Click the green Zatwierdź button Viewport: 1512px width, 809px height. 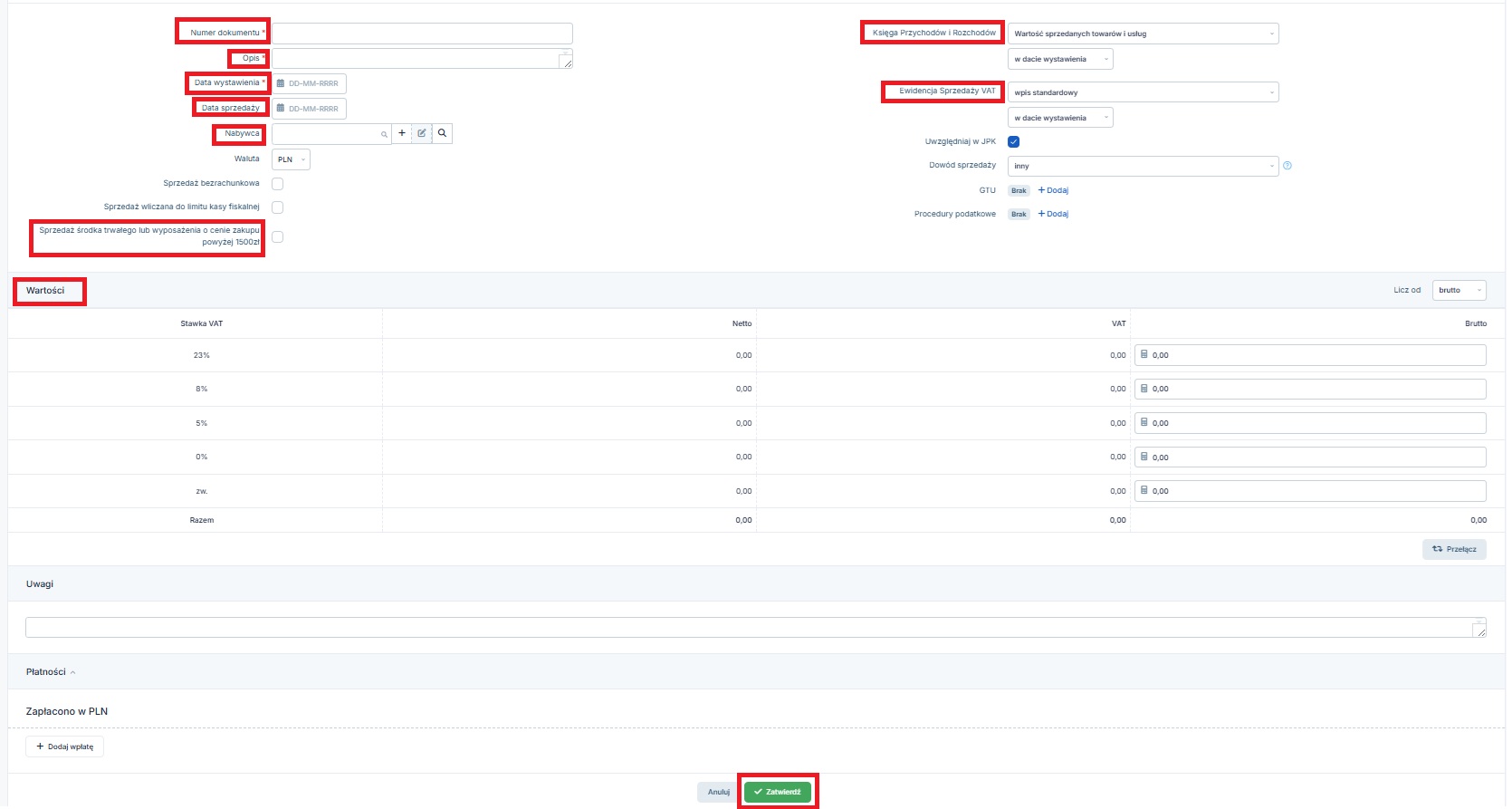click(x=778, y=792)
